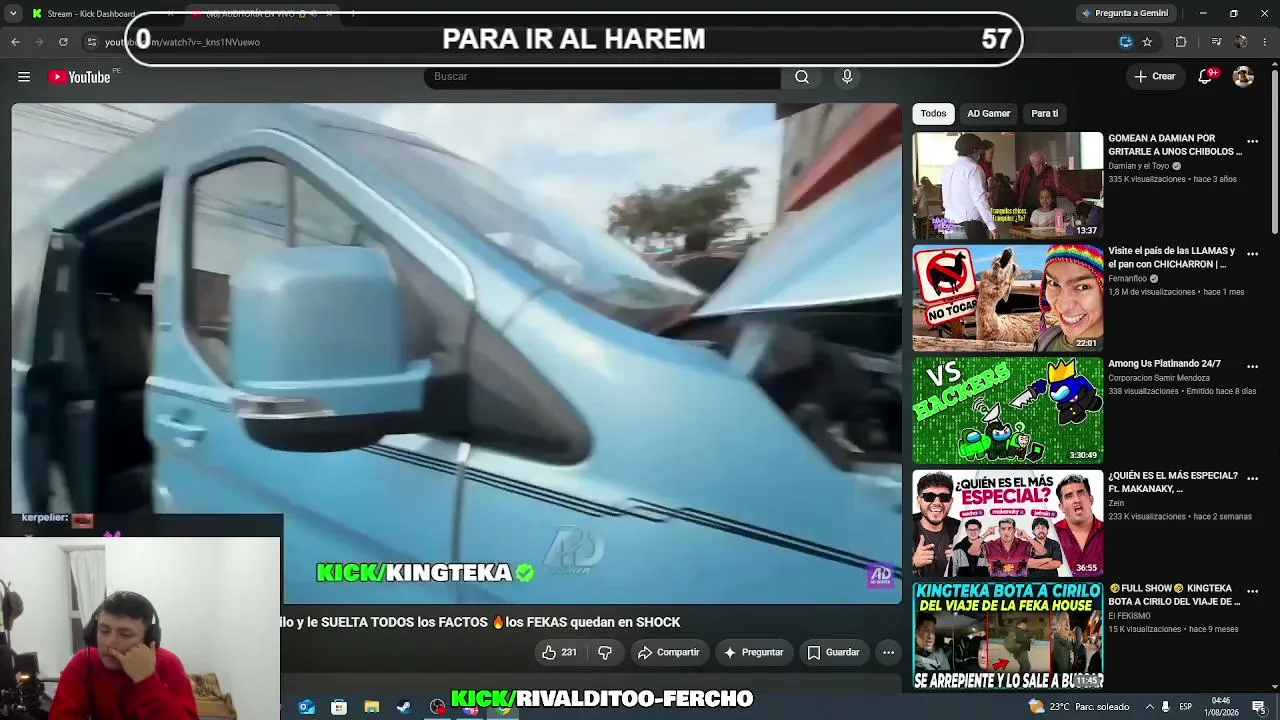The height and width of the screenshot is (720, 1280).
Task: Click inside the Buscar search field
Action: tap(603, 77)
